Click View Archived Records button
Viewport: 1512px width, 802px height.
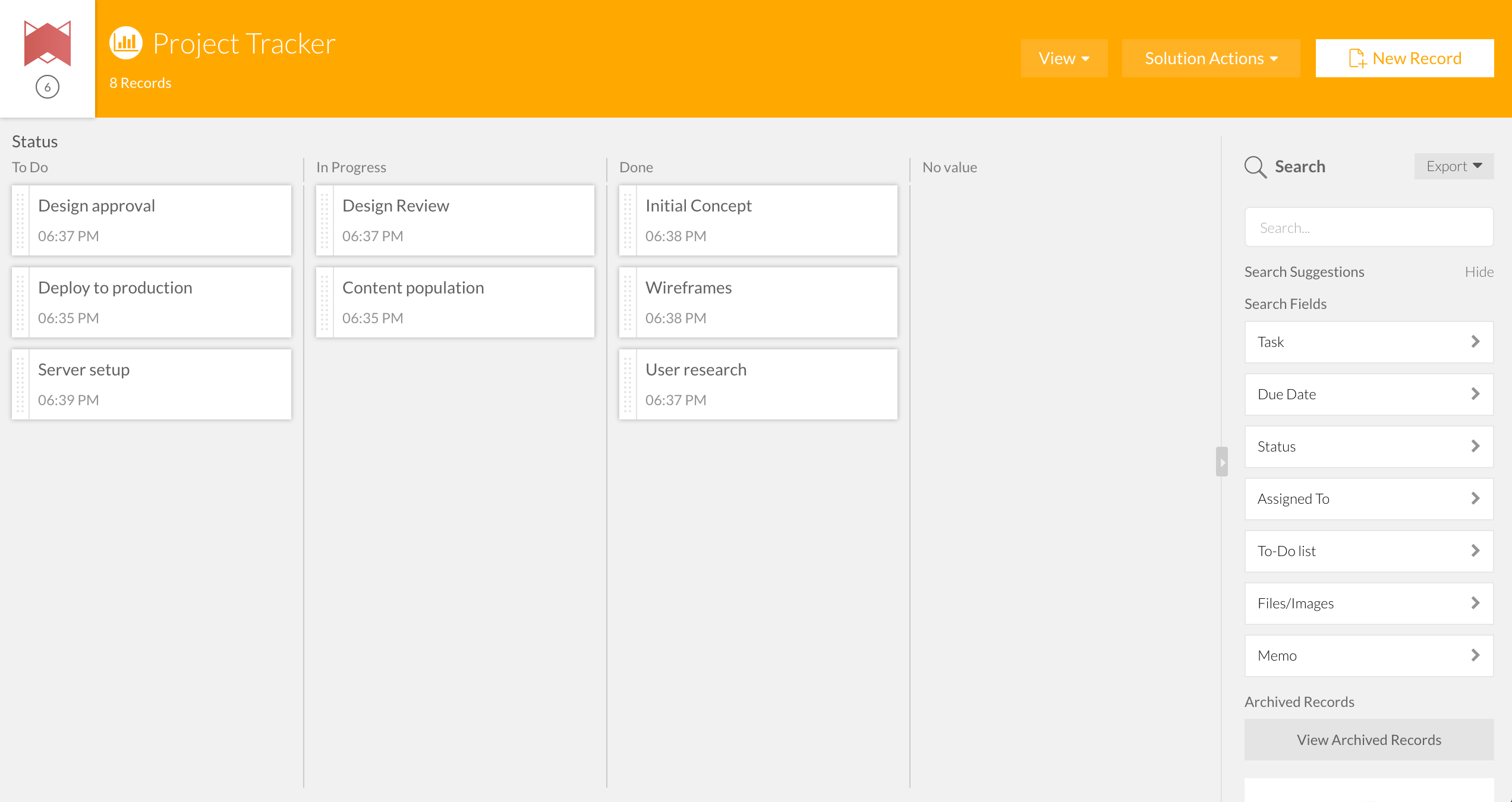(x=1369, y=740)
